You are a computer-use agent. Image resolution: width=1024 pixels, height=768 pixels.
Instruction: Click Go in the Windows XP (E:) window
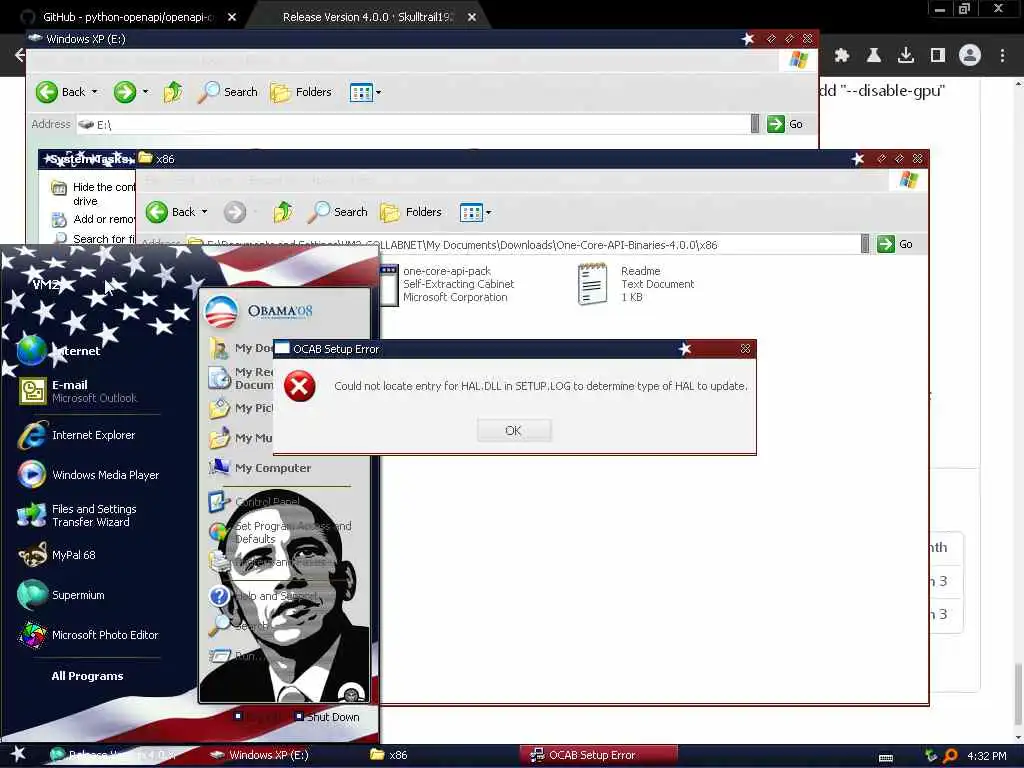[x=785, y=124]
